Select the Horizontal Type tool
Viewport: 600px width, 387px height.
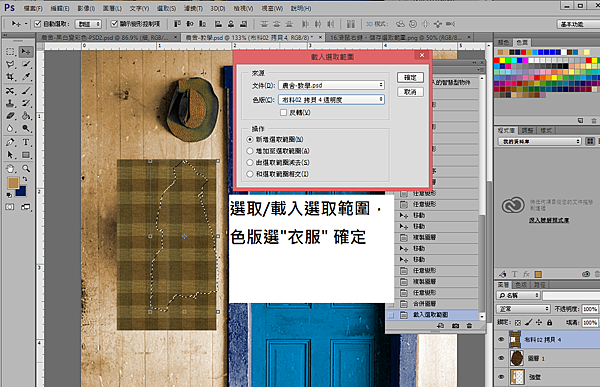pyautogui.click(x=26, y=142)
